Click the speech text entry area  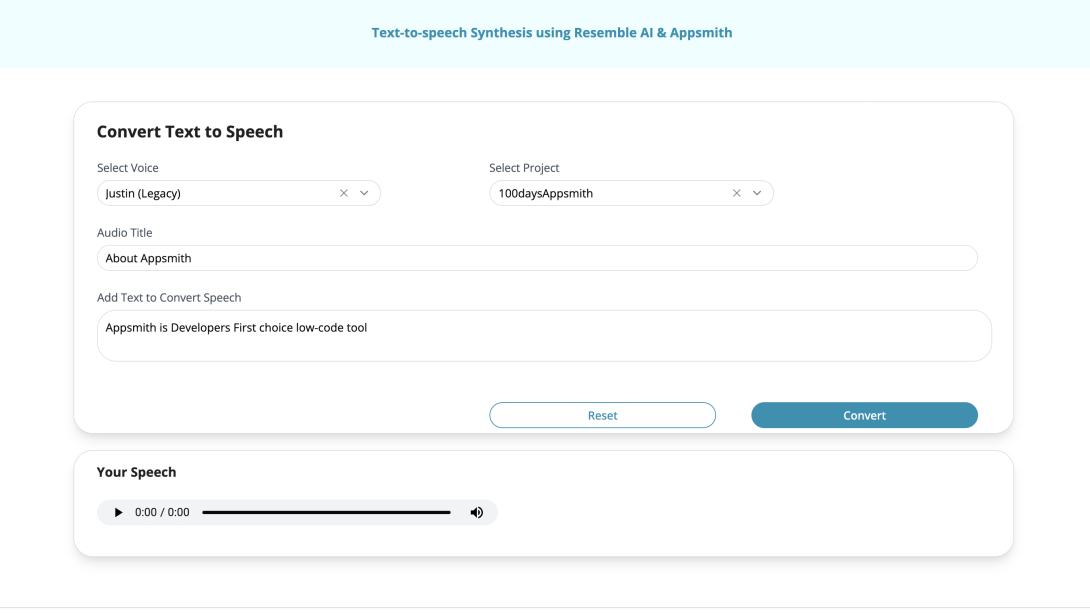click(544, 335)
